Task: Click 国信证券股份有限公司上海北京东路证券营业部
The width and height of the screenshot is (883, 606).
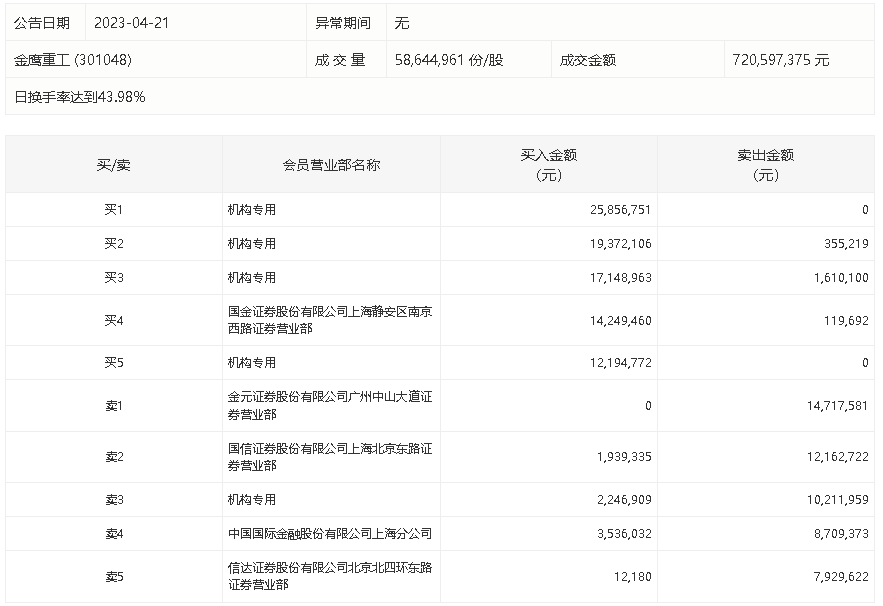Action: [x=330, y=457]
